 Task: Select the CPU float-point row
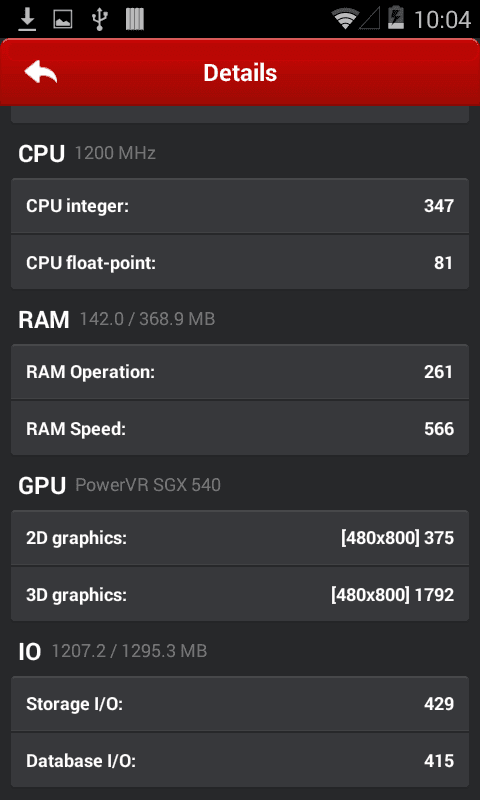tap(240, 262)
